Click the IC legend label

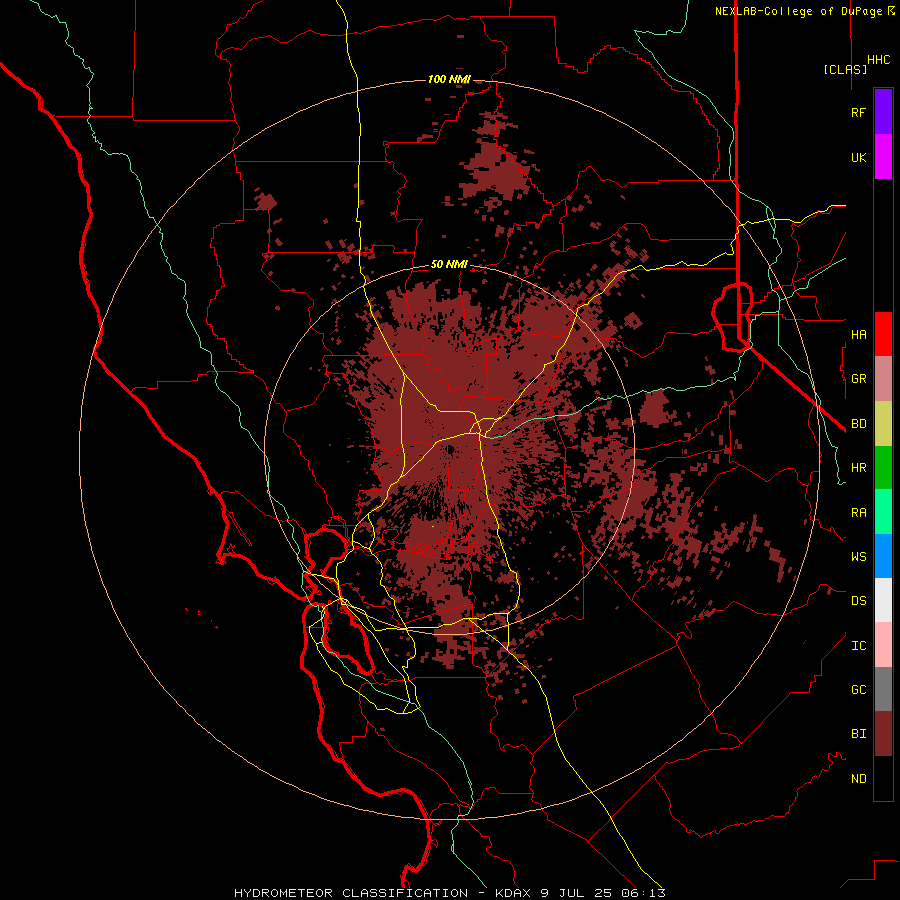tap(858, 645)
